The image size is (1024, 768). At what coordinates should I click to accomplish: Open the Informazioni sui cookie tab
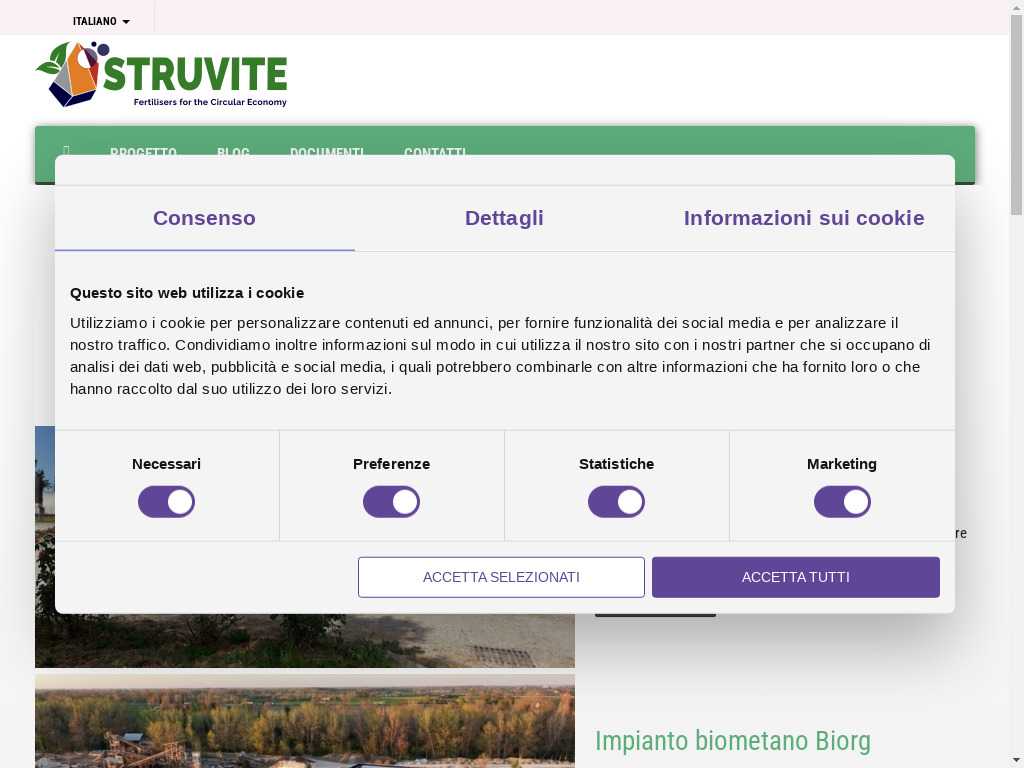(804, 218)
